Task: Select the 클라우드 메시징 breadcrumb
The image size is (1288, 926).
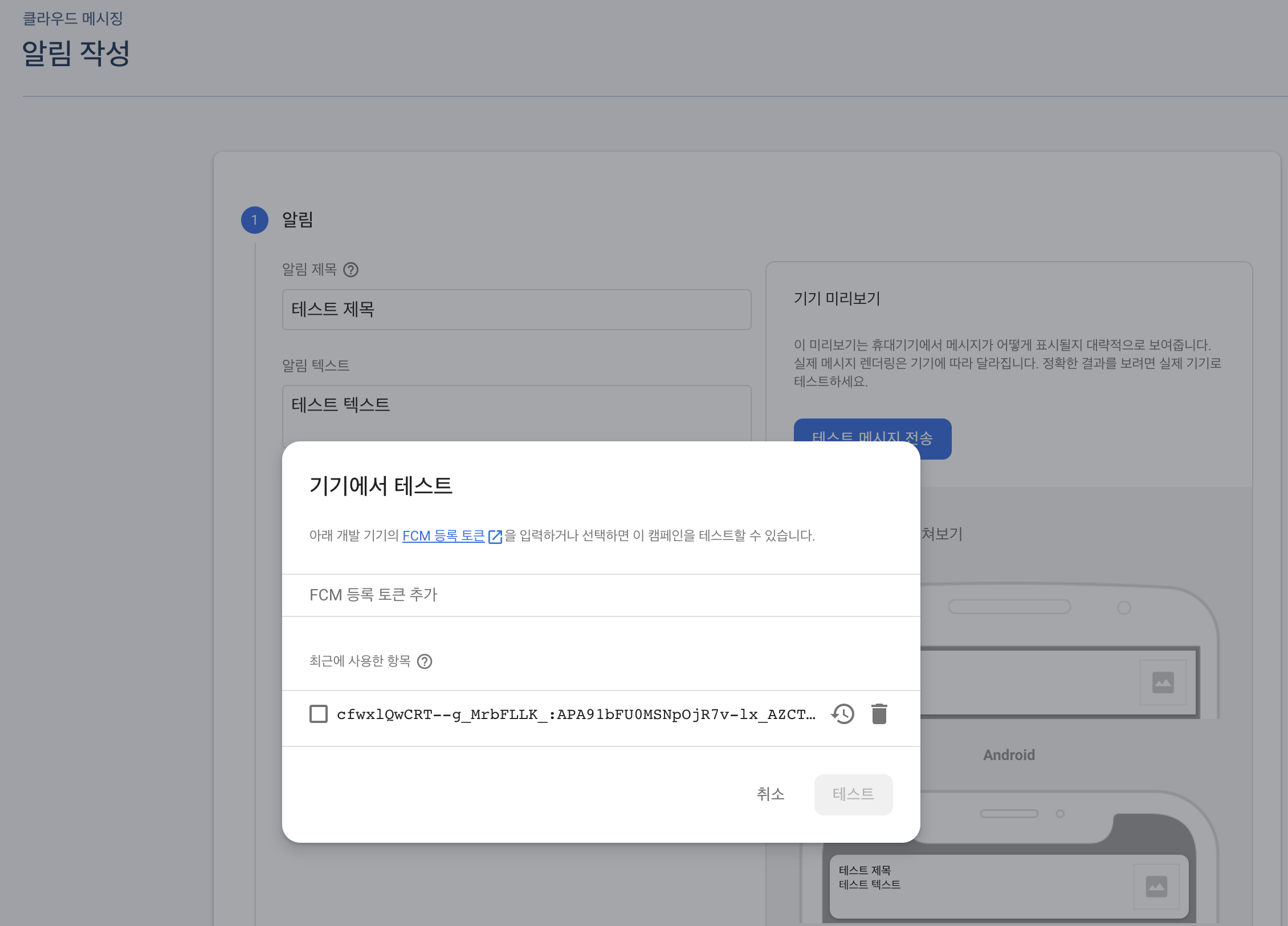Action: coord(73,18)
